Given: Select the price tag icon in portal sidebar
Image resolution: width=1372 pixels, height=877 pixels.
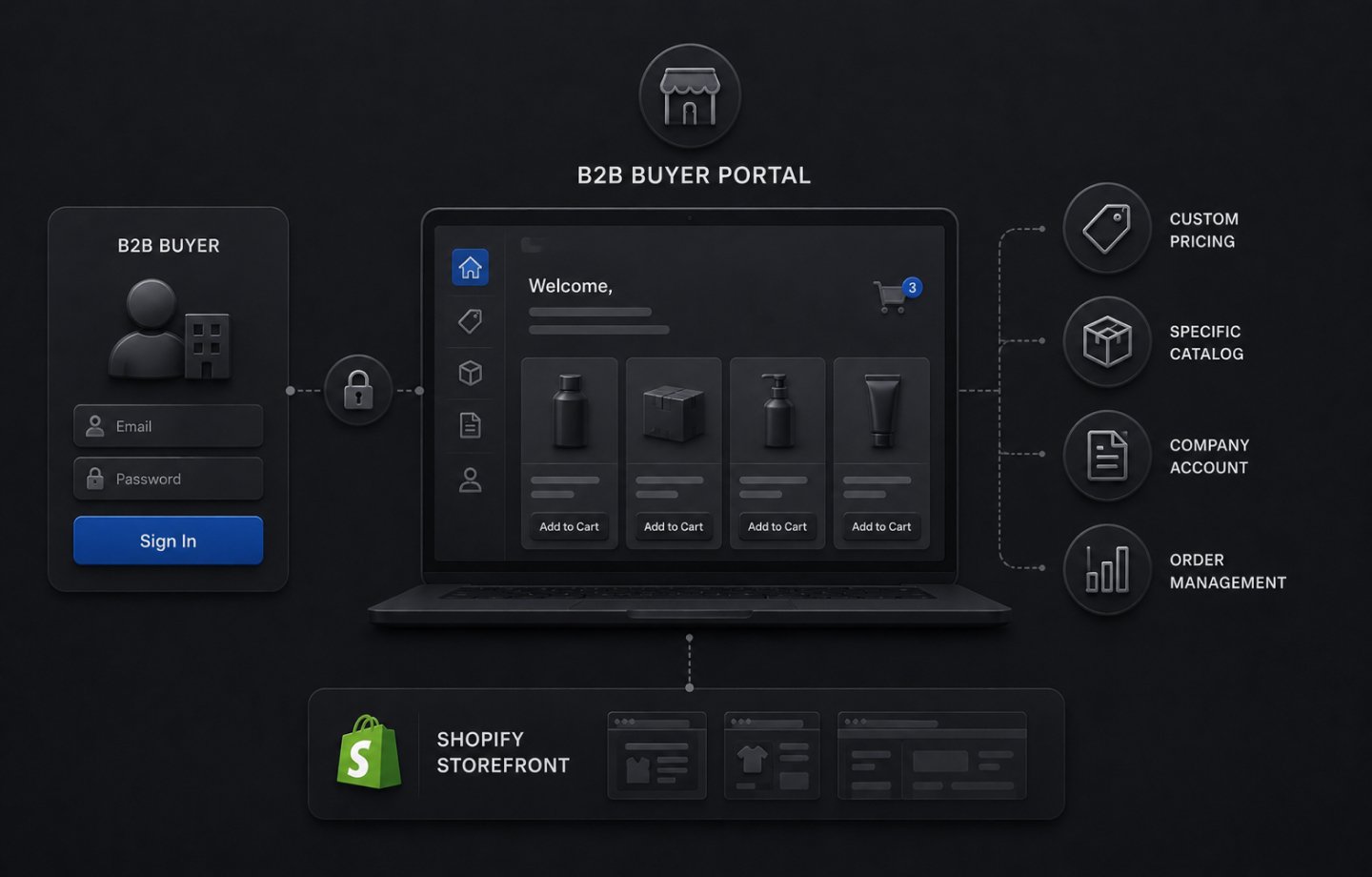Looking at the screenshot, I should click(470, 320).
